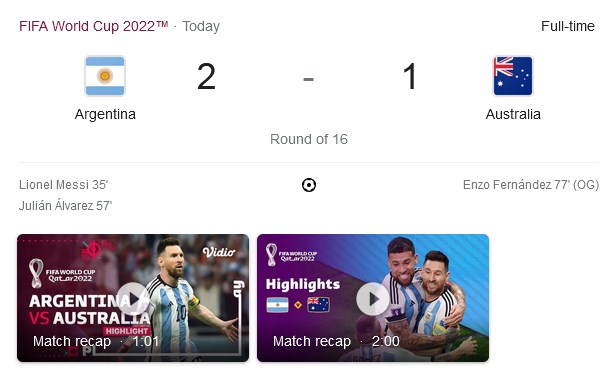The height and width of the screenshot is (380, 609).
Task: Select the Lionel Messi 35' goal entry
Action: tap(63, 185)
